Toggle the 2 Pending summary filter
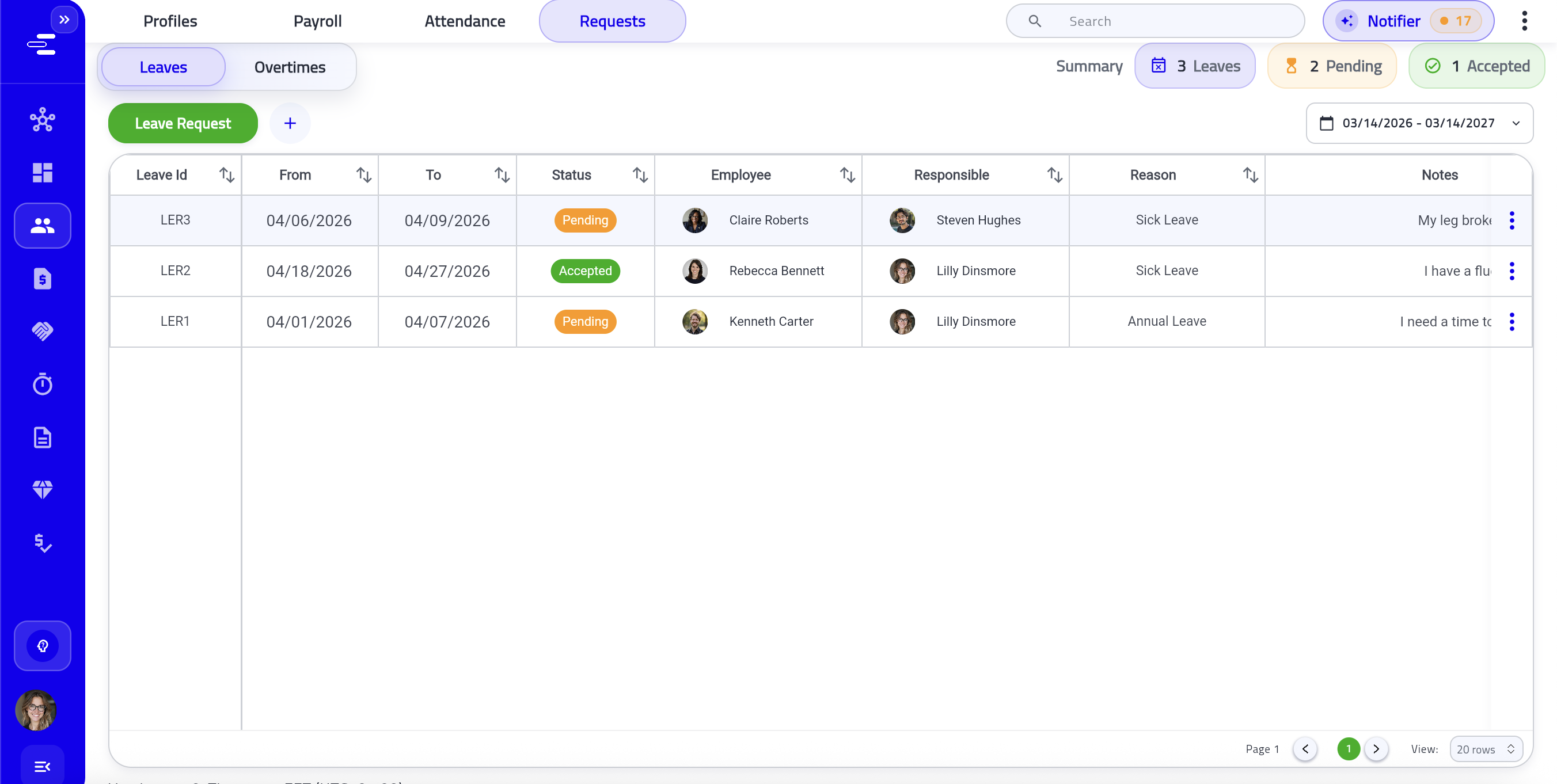 [1332, 66]
